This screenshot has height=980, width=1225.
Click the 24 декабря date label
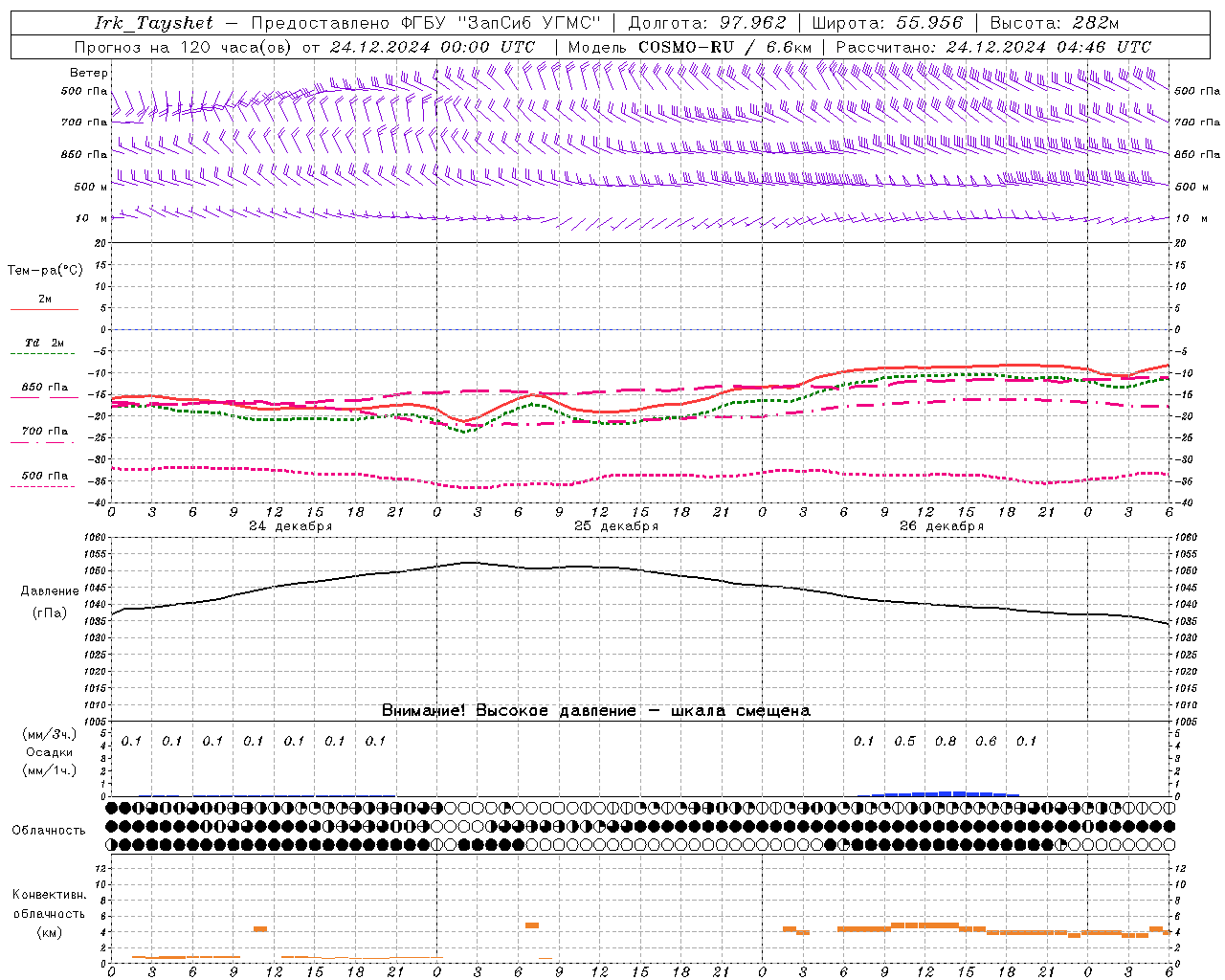pyautogui.click(x=291, y=526)
